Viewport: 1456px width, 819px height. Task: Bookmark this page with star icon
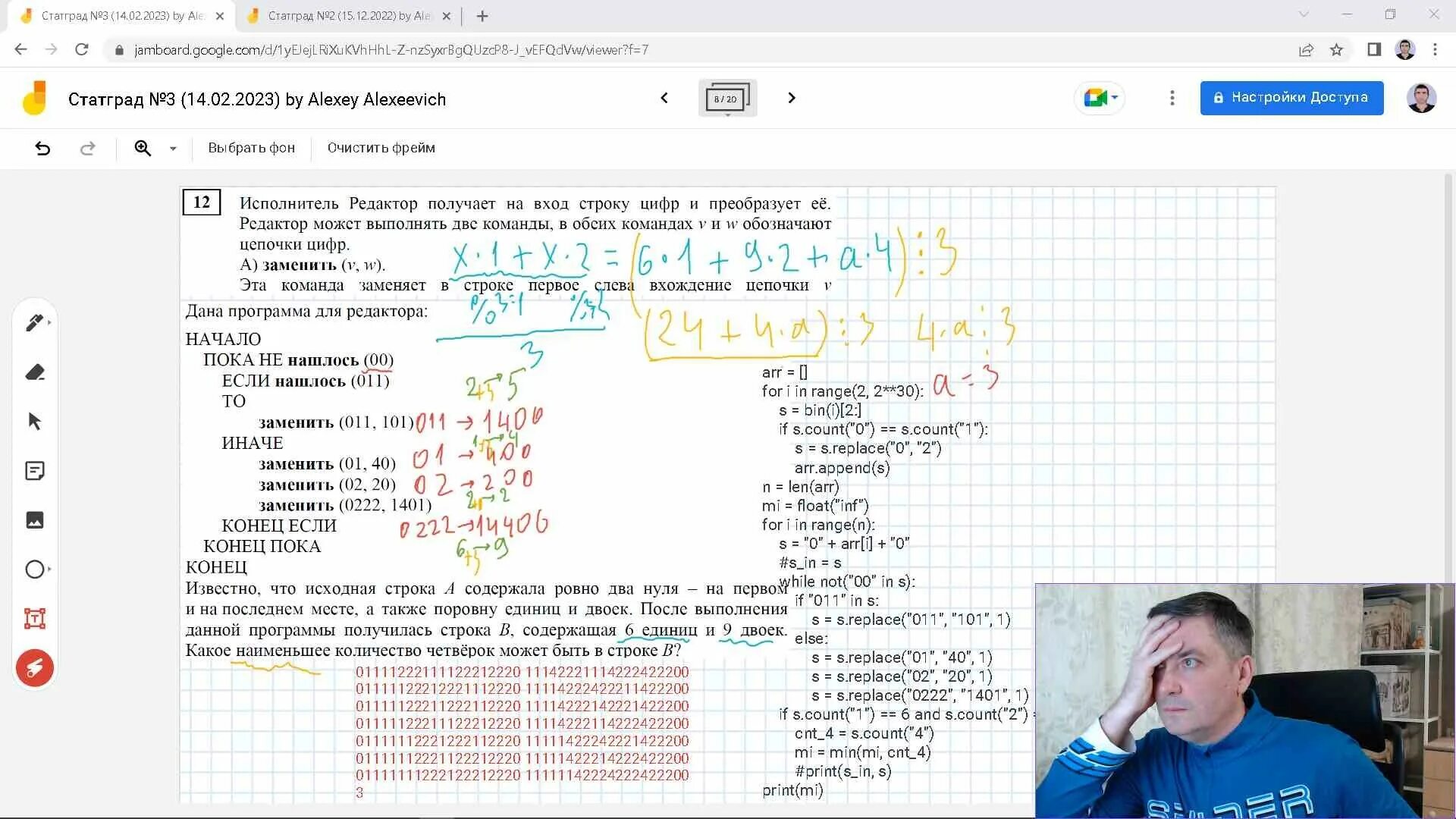click(x=1336, y=50)
